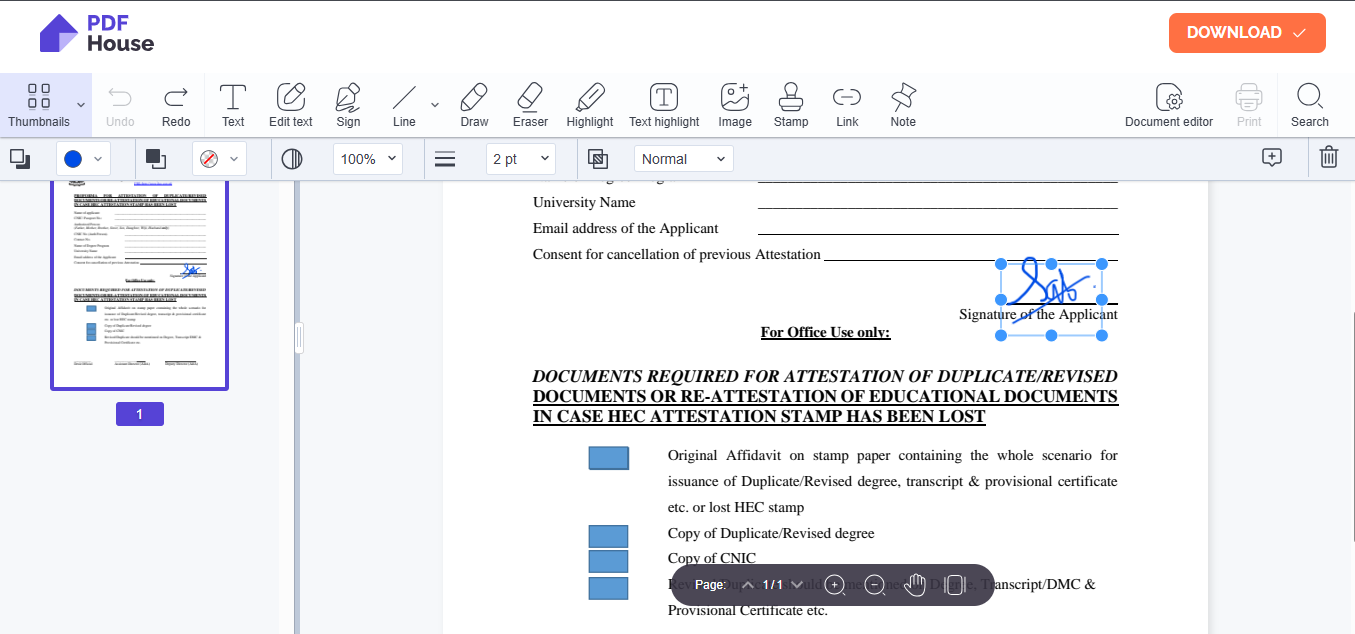The height and width of the screenshot is (634, 1355).
Task: Open the Document editor
Action: pyautogui.click(x=1169, y=105)
